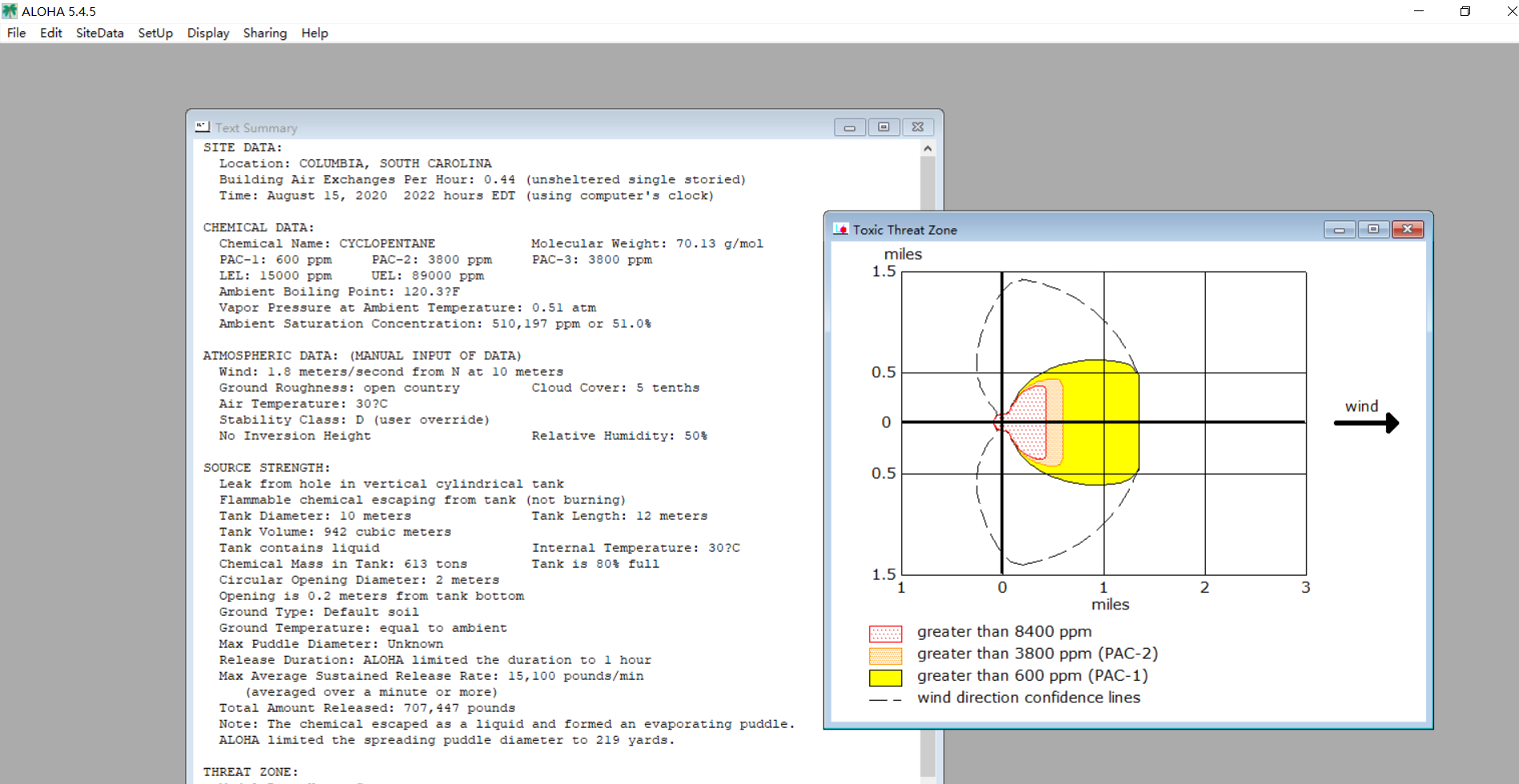The width and height of the screenshot is (1519, 784).
Task: Click the 'Max Average Sustained Release Rate' line
Action: [431, 676]
